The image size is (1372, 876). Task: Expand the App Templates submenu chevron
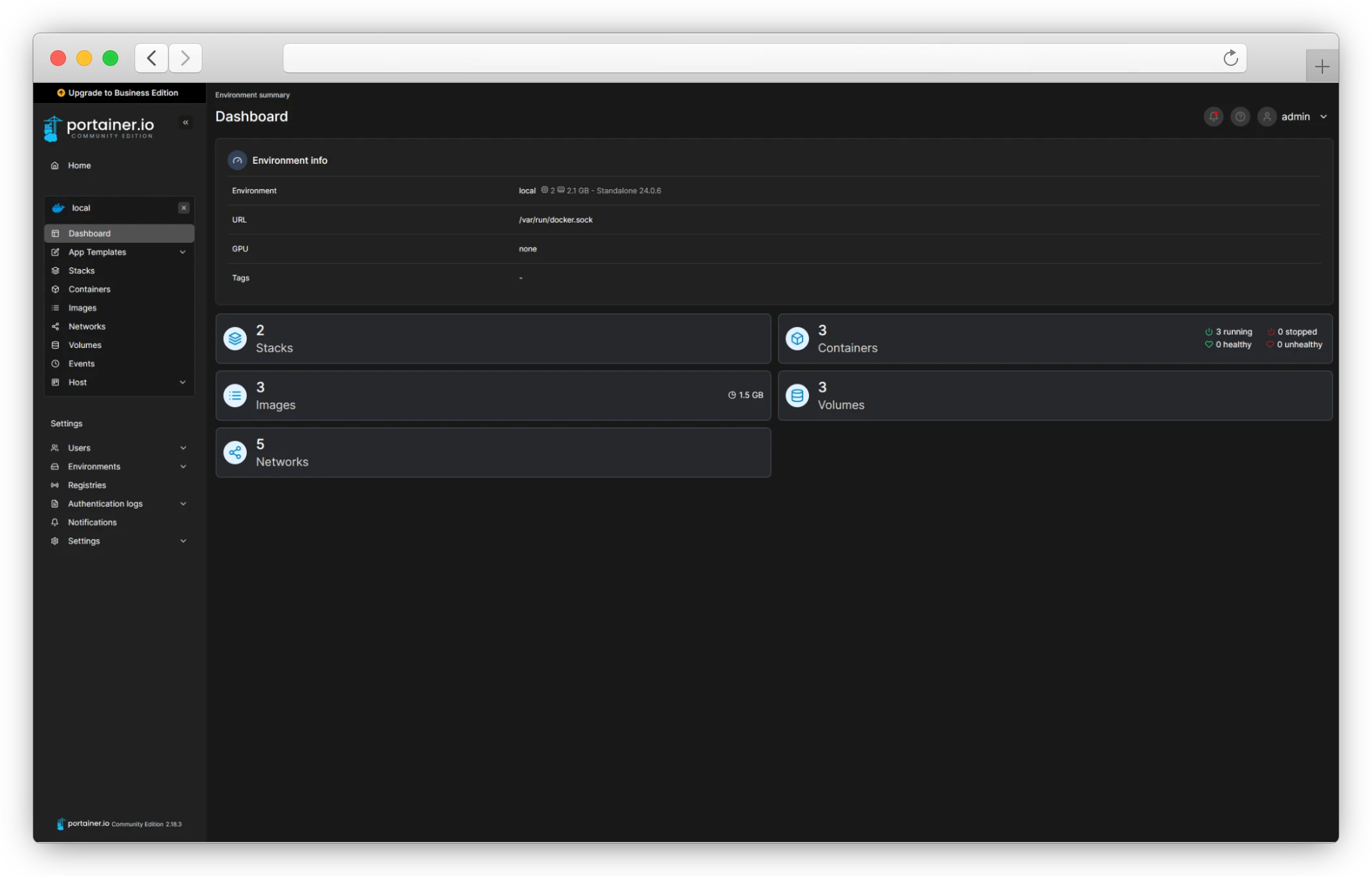pos(183,252)
